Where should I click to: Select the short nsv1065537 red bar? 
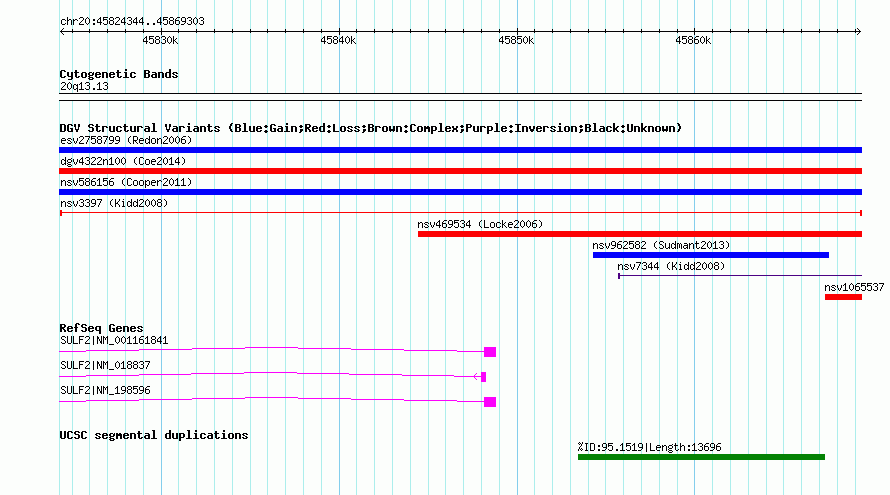(843, 297)
